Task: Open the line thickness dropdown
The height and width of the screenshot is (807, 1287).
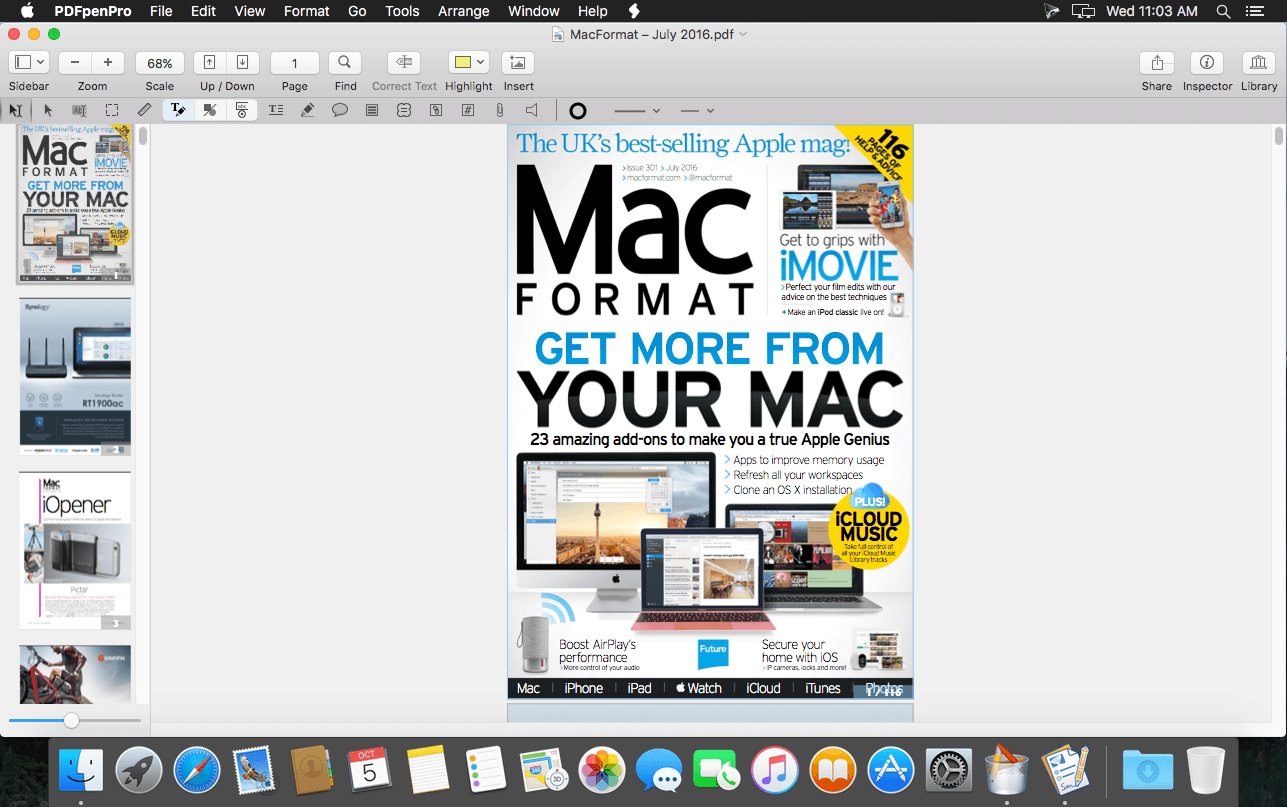Action: (x=637, y=110)
